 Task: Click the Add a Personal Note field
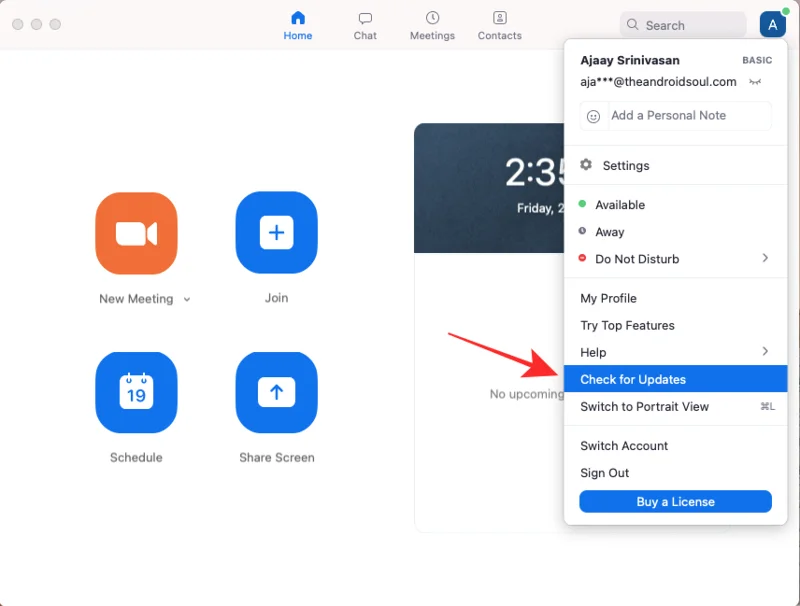pos(675,116)
